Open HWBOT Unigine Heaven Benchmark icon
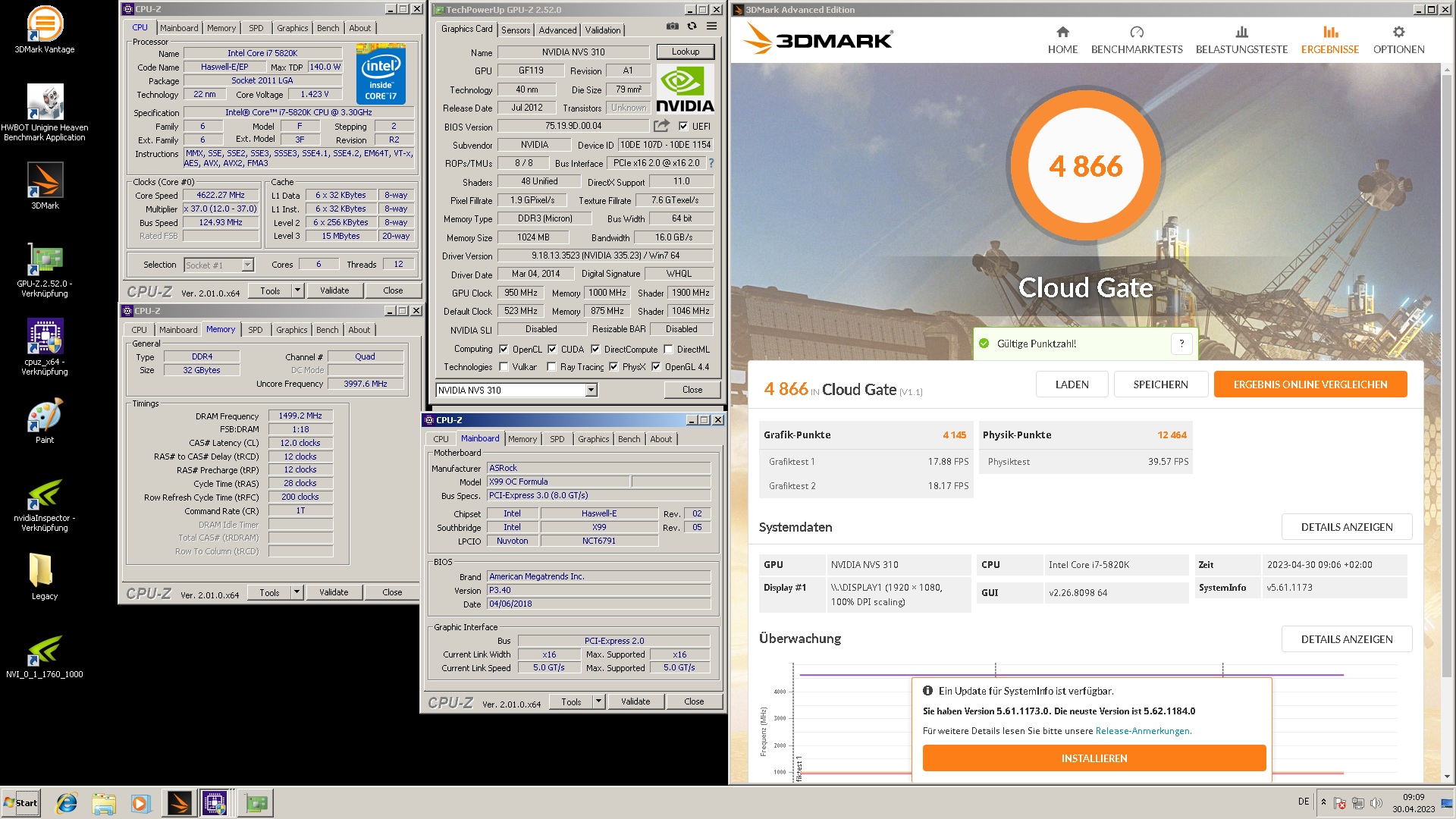Image resolution: width=1456 pixels, height=819 pixels. pos(44,112)
